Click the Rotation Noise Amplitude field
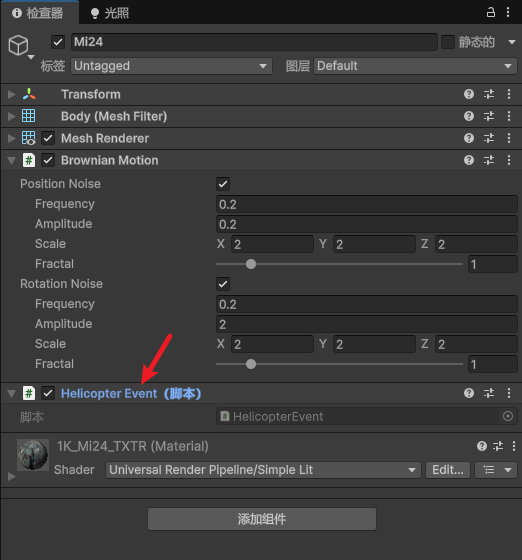Viewport: 522px width, 560px height. pos(367,324)
